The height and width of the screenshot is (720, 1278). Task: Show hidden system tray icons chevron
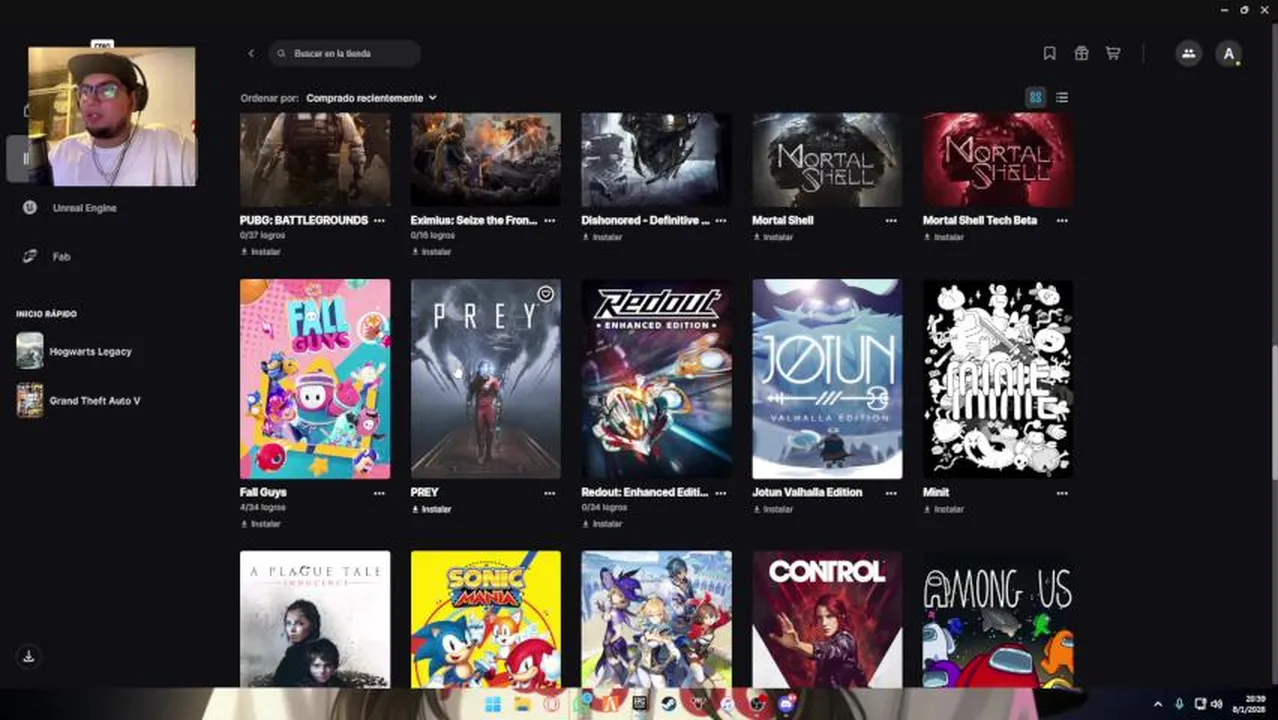1158,704
